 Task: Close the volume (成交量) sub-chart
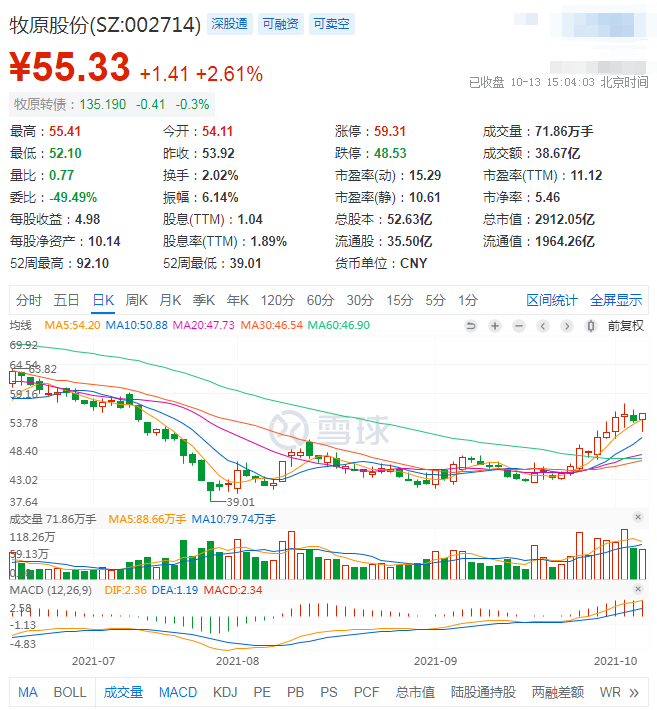pos(638,517)
